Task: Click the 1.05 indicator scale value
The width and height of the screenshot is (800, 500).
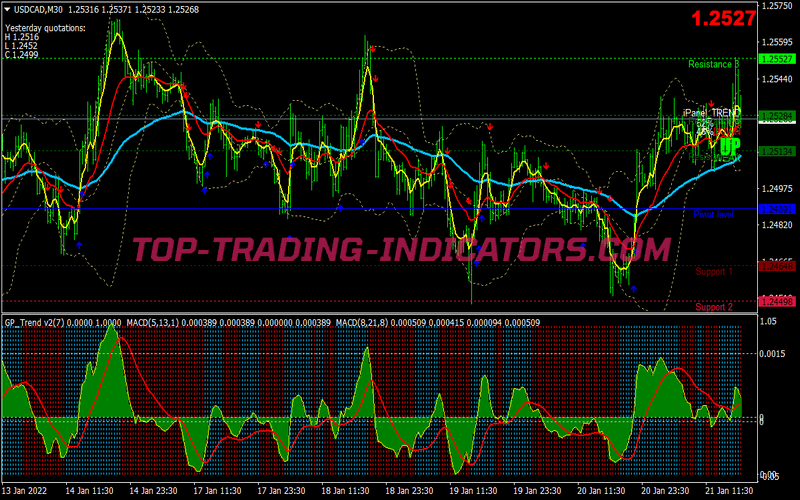Action: (x=768, y=321)
